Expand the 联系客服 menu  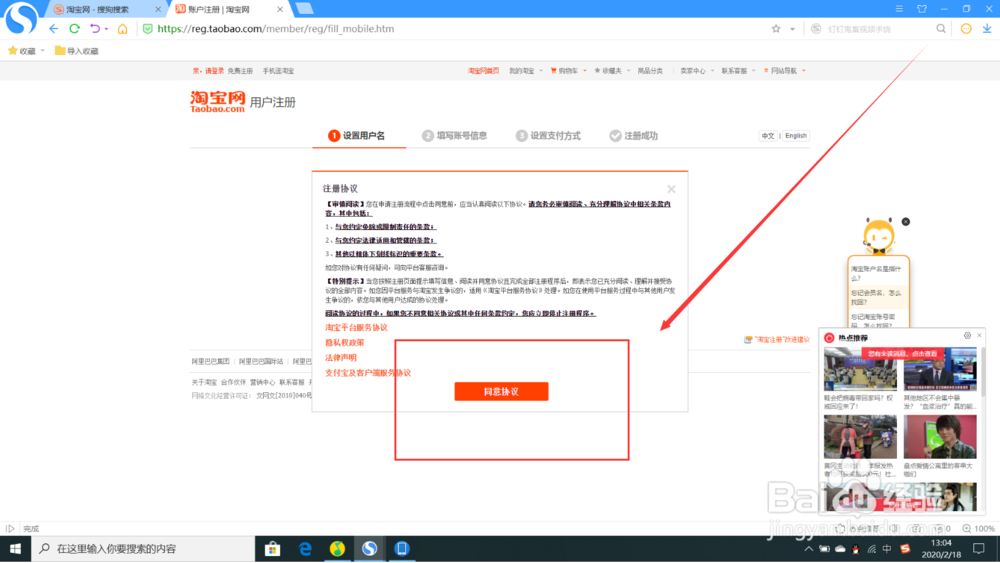[738, 71]
